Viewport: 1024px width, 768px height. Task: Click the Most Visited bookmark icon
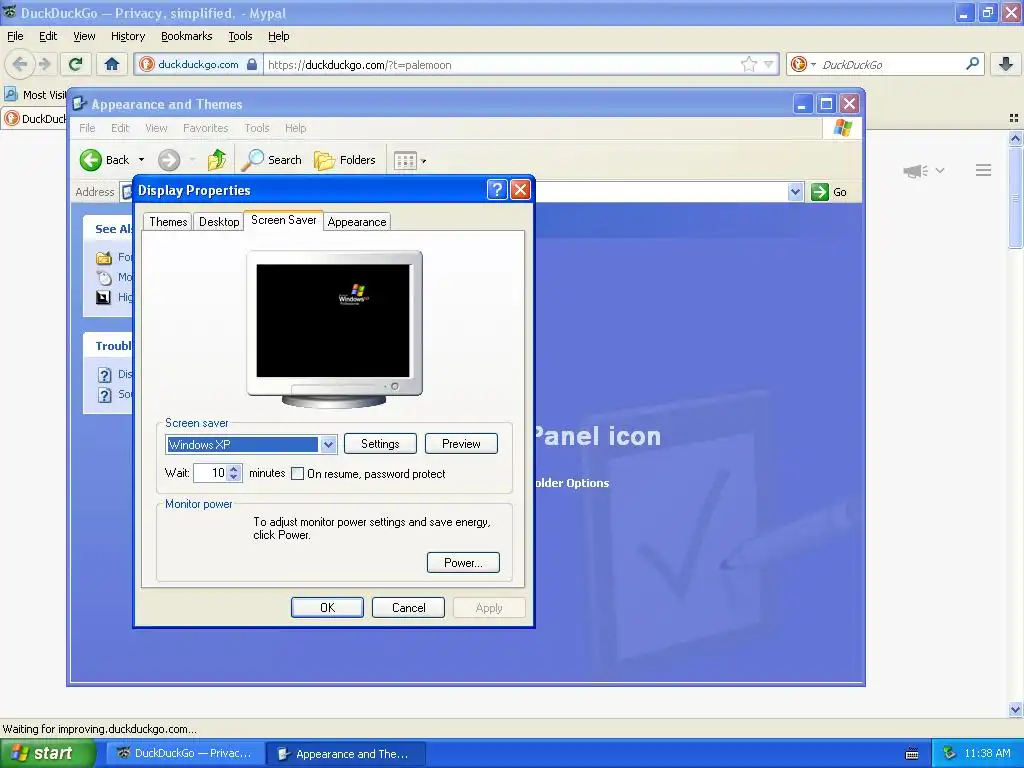pos(10,94)
